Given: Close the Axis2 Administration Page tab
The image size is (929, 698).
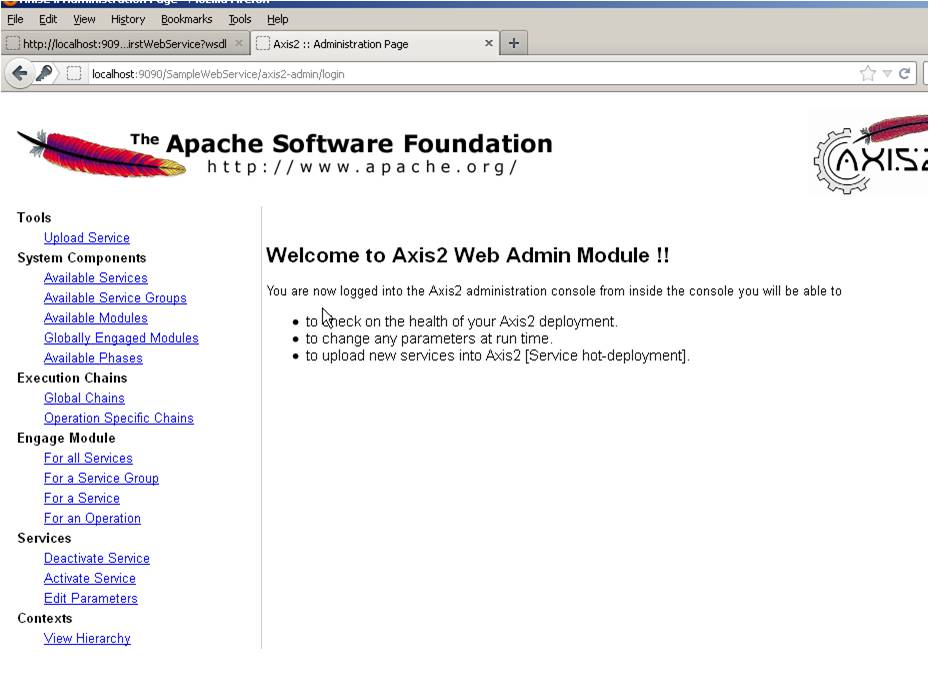Looking at the screenshot, I should click(489, 43).
